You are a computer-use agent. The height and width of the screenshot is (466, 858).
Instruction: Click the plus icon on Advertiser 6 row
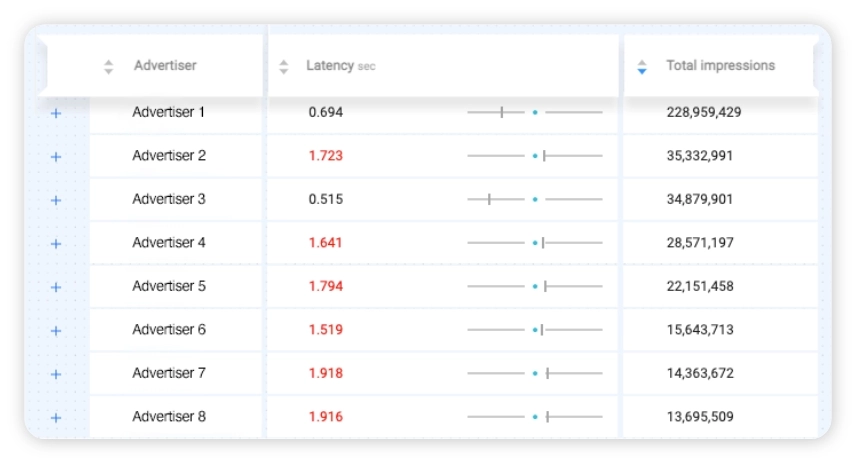tap(56, 331)
